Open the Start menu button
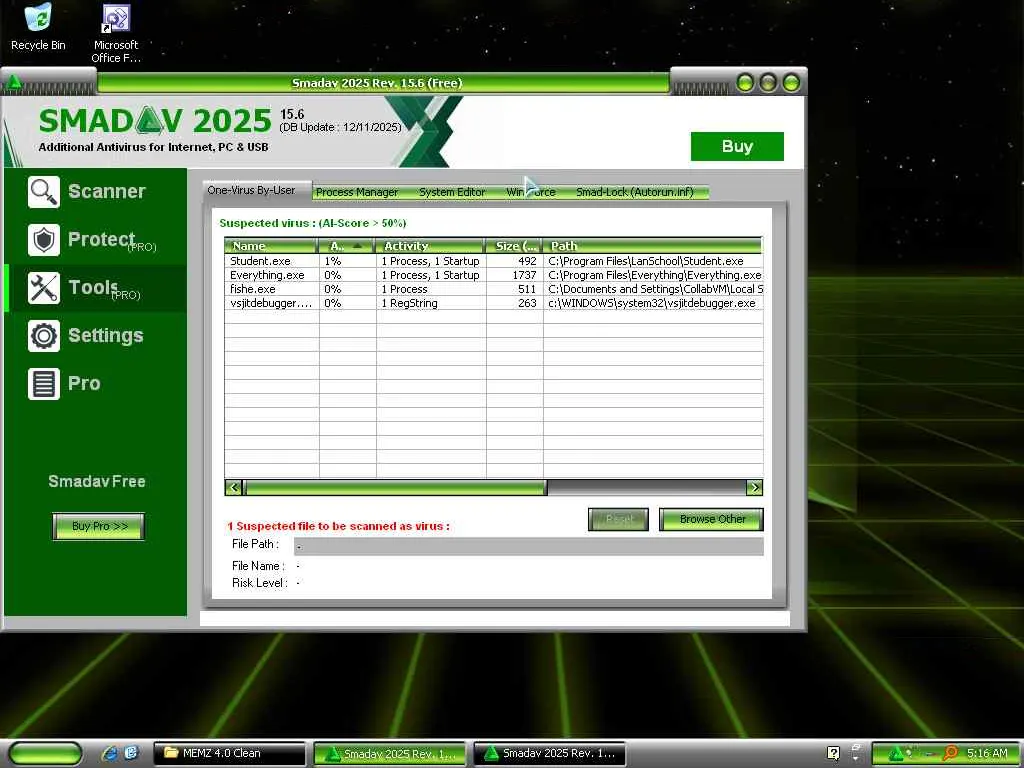 [x=45, y=753]
